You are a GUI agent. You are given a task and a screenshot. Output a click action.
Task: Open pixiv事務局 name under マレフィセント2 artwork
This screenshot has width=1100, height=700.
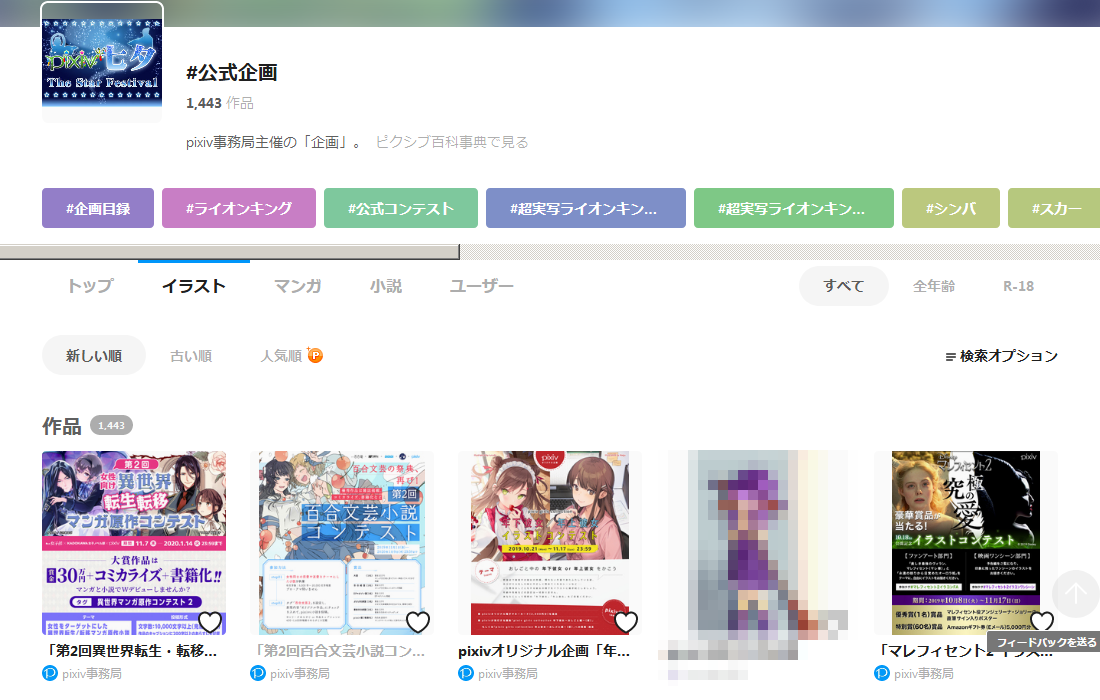click(924, 673)
